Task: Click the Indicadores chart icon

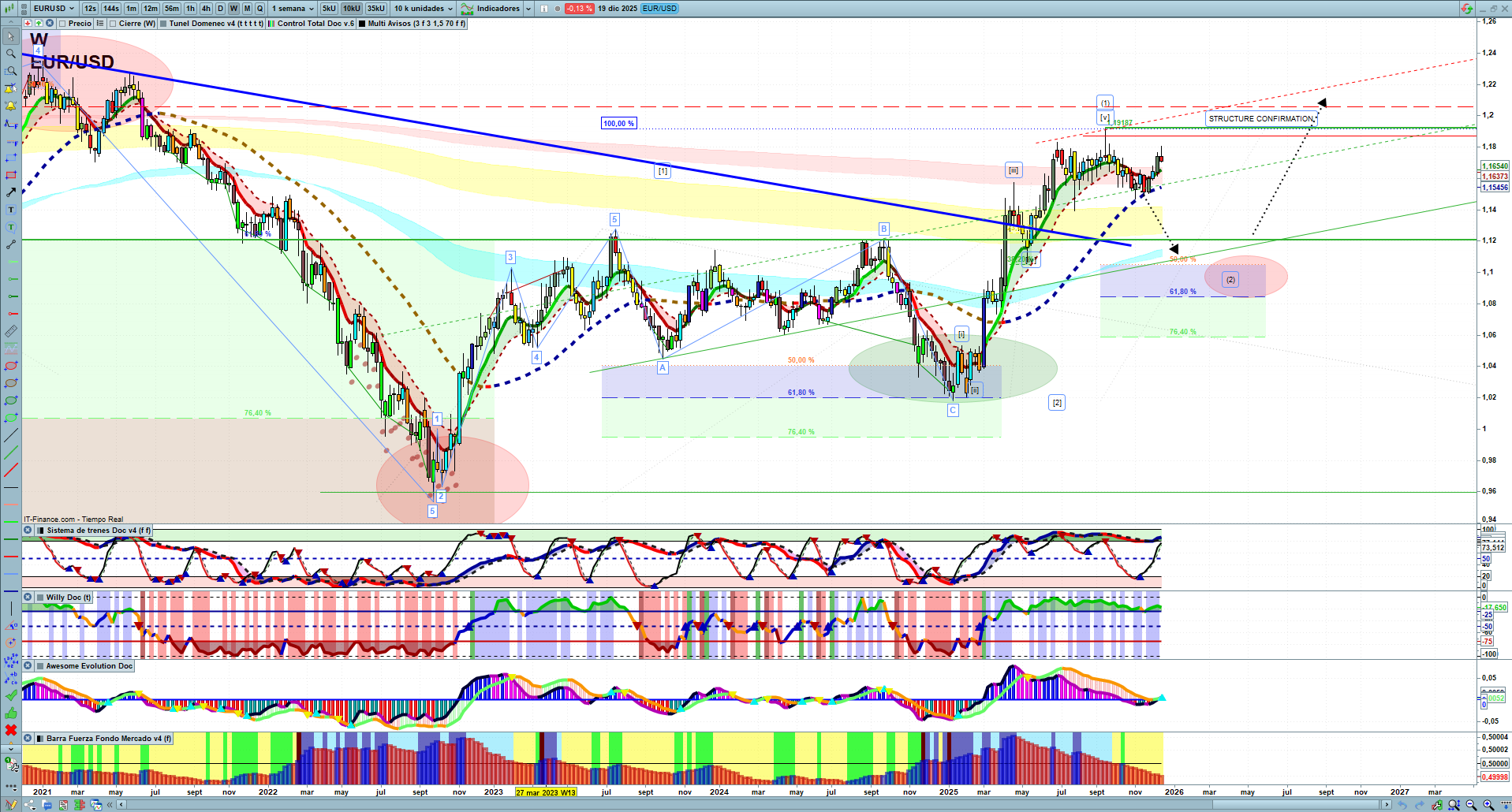Action: (467, 9)
